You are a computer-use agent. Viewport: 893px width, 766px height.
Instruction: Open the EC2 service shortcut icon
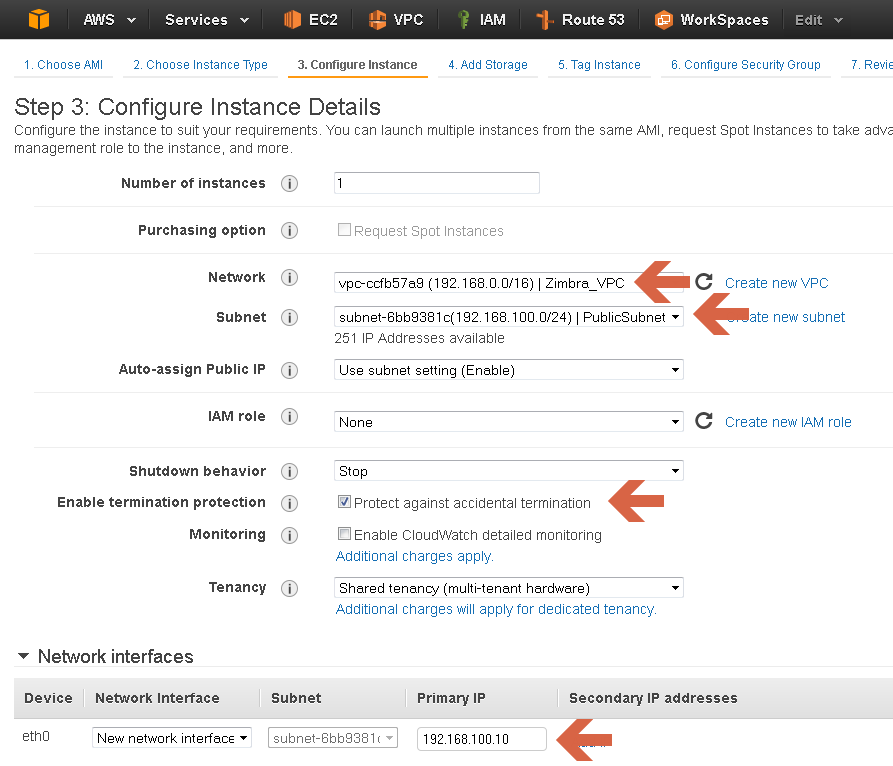(292, 20)
